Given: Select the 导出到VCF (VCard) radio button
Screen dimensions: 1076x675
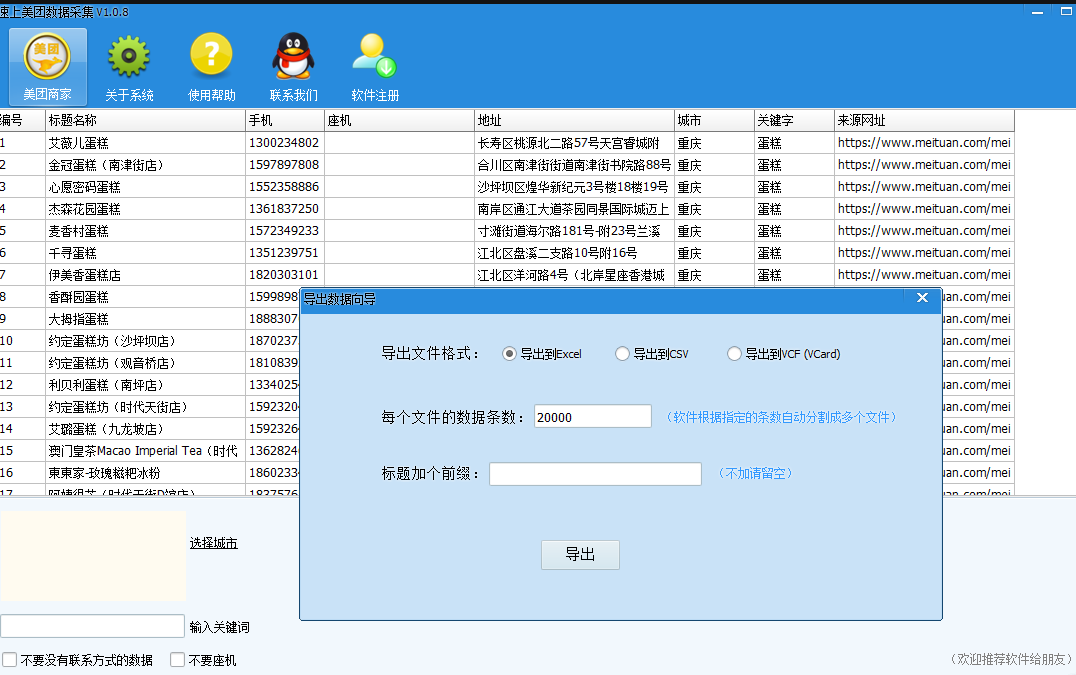Looking at the screenshot, I should 733,354.
